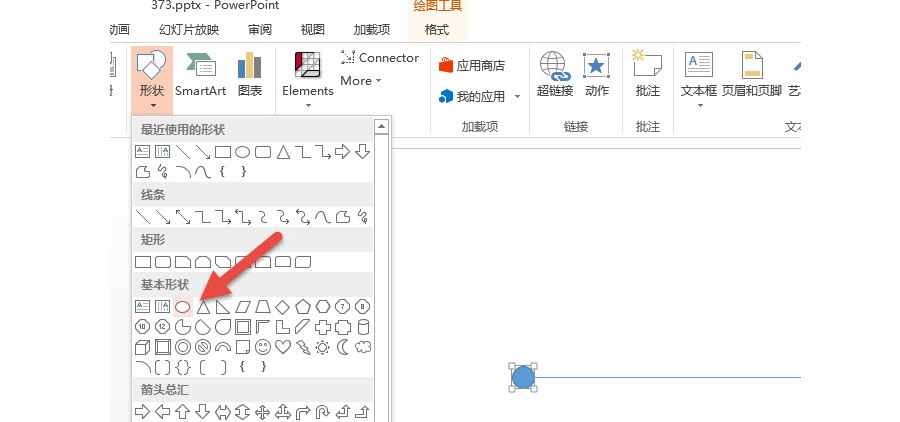900x422 pixels.
Task: Choose the Heptagon shape labeled 7
Action: (343, 307)
